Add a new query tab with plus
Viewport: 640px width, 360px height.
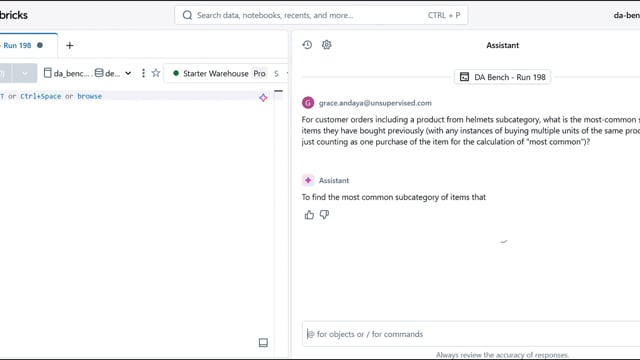click(70, 45)
